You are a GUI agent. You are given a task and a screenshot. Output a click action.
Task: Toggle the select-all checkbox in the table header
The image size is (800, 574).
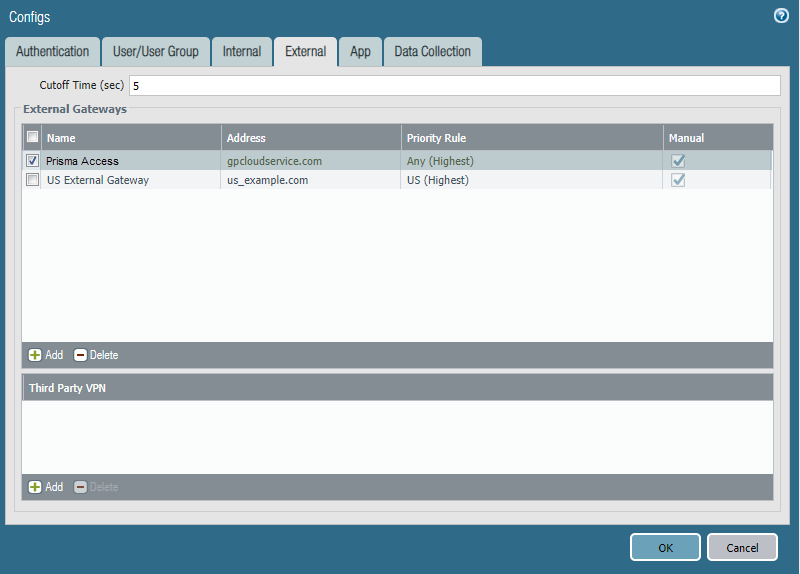click(x=33, y=138)
